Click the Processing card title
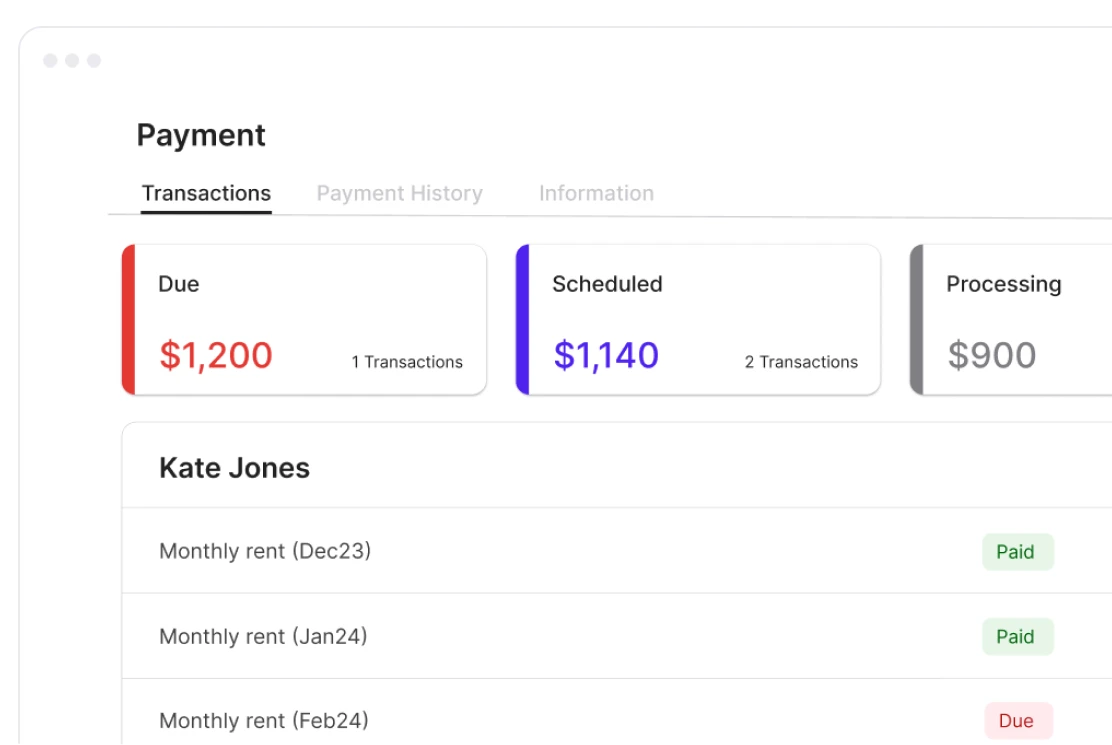1112x745 pixels. click(x=1003, y=284)
